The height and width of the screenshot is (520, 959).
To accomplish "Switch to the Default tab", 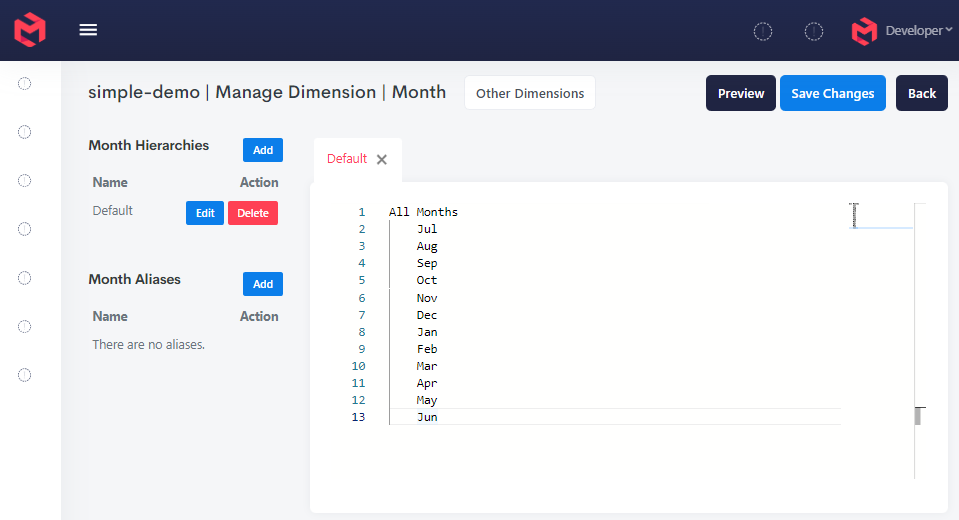I will click(x=347, y=159).
